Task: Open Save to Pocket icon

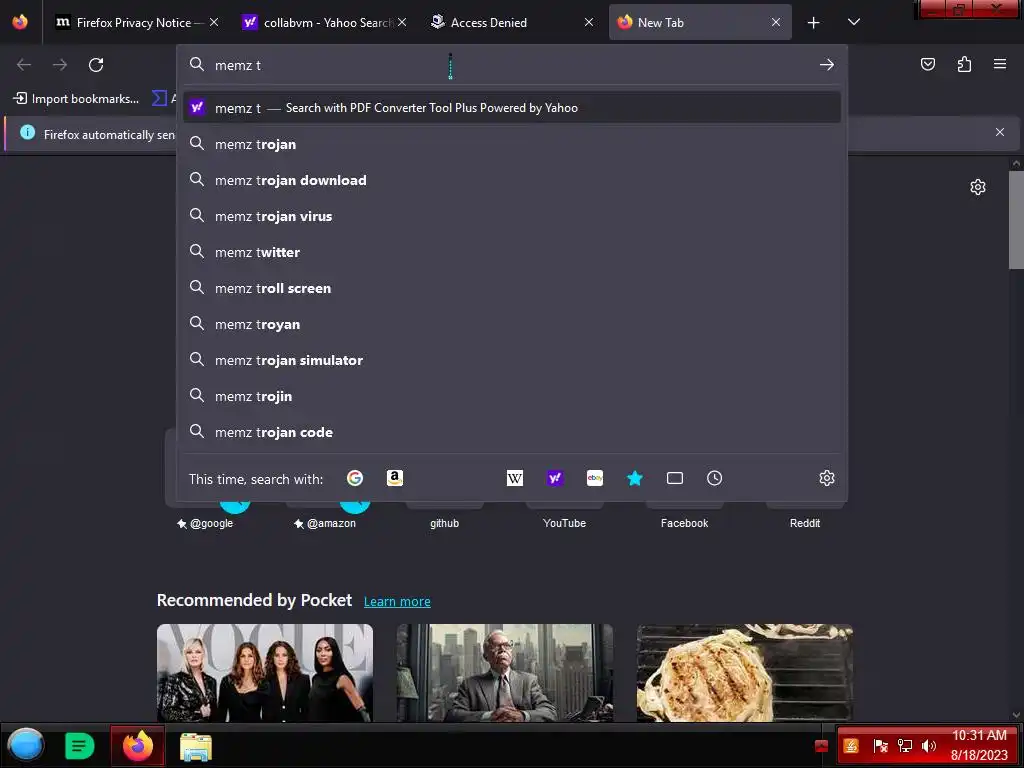Action: (927, 64)
